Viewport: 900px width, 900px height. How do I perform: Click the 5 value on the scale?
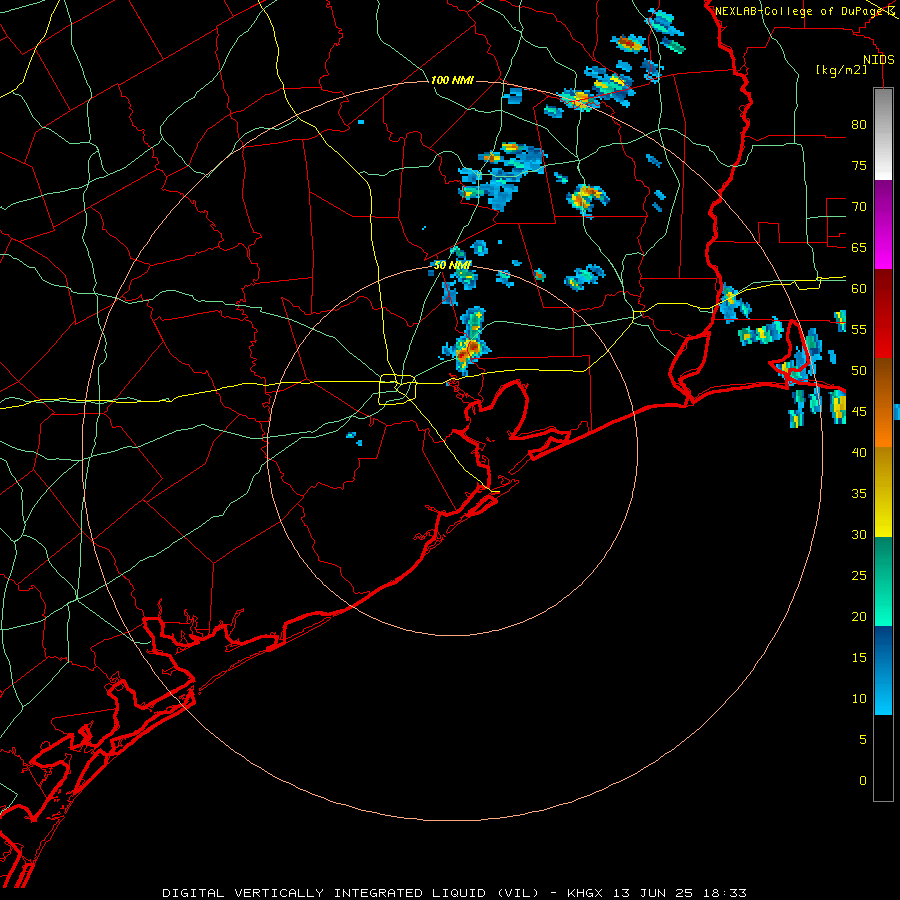[863, 740]
